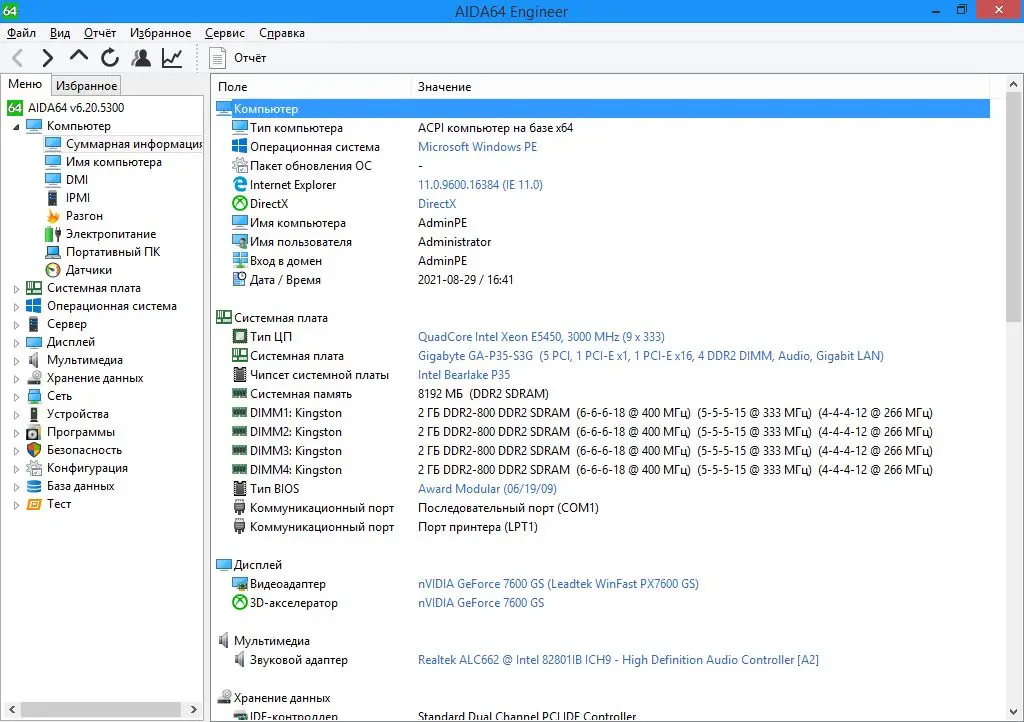Screen dimensions: 1024x722
Task: Expand the Системная плата tree node
Action: click(16, 289)
